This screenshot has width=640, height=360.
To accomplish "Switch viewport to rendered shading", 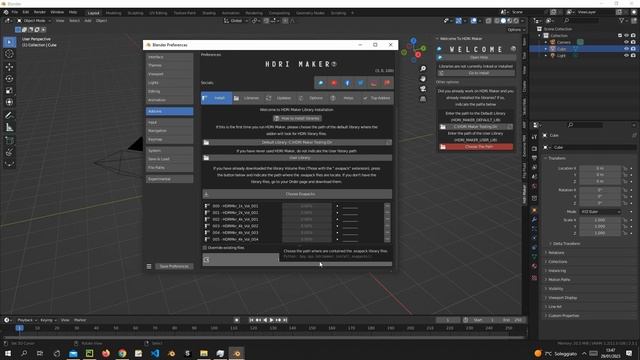I will click(516, 20).
